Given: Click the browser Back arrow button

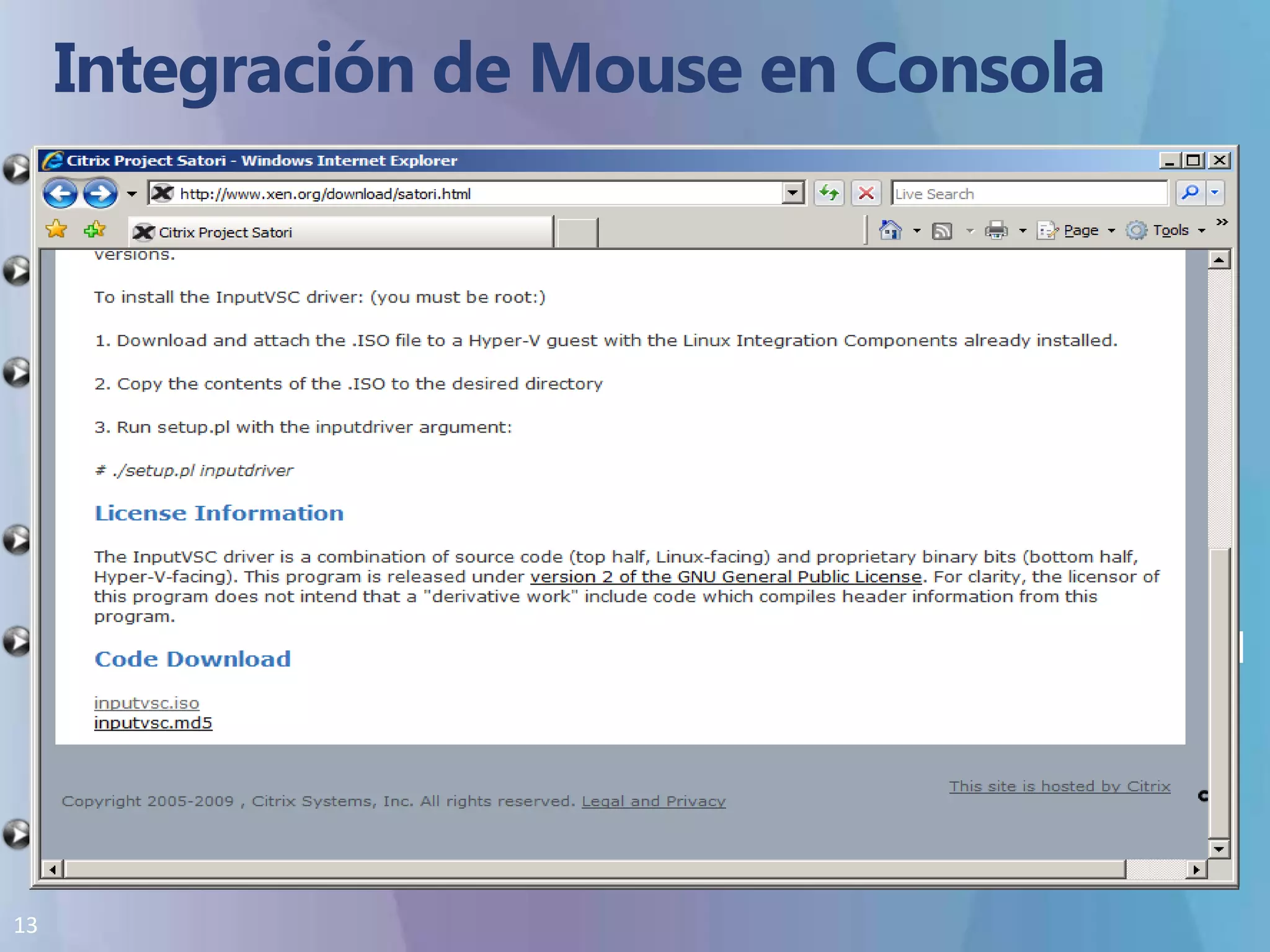Looking at the screenshot, I should 60,193.
